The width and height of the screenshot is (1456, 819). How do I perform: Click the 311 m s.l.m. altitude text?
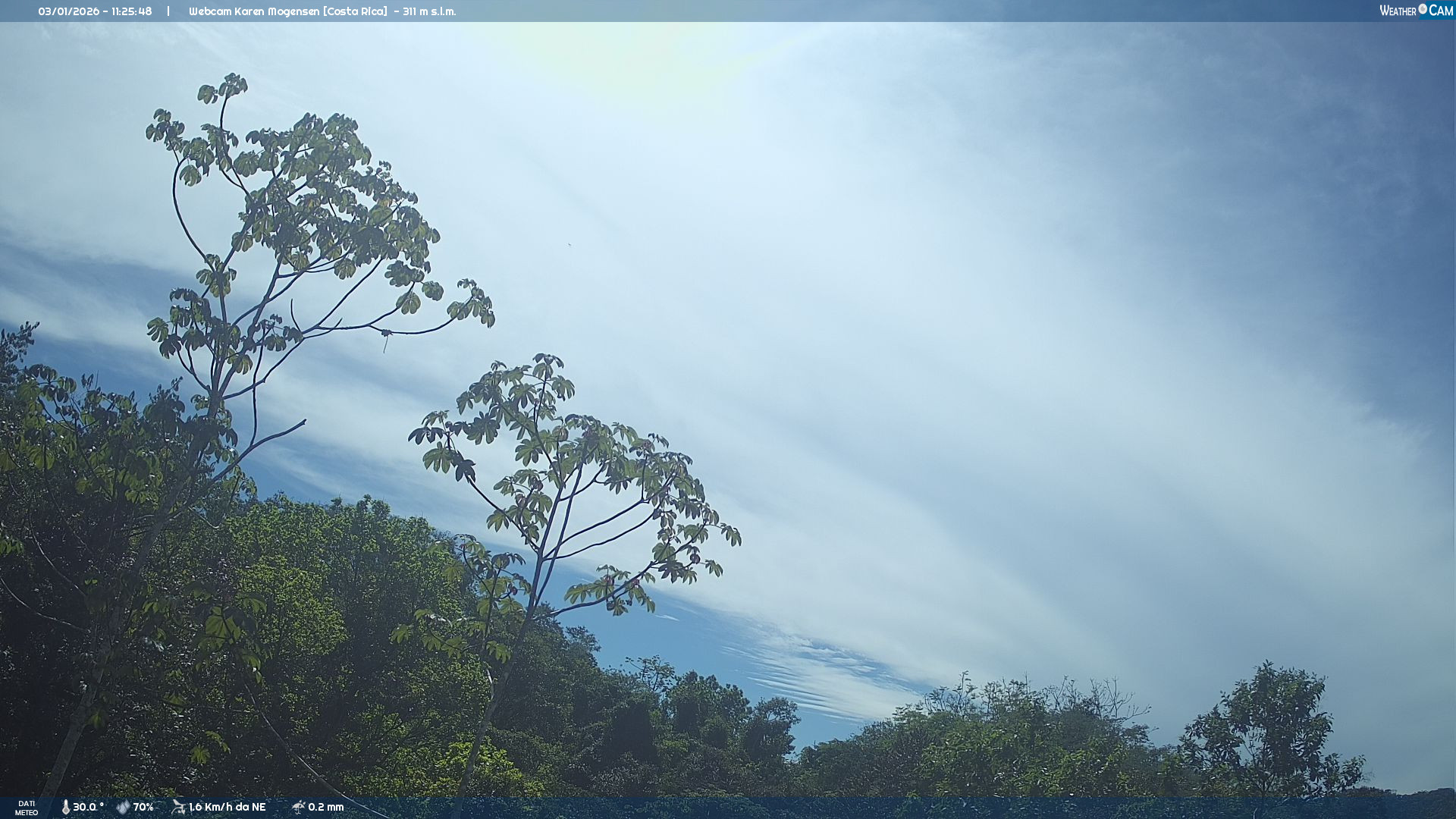(x=429, y=11)
